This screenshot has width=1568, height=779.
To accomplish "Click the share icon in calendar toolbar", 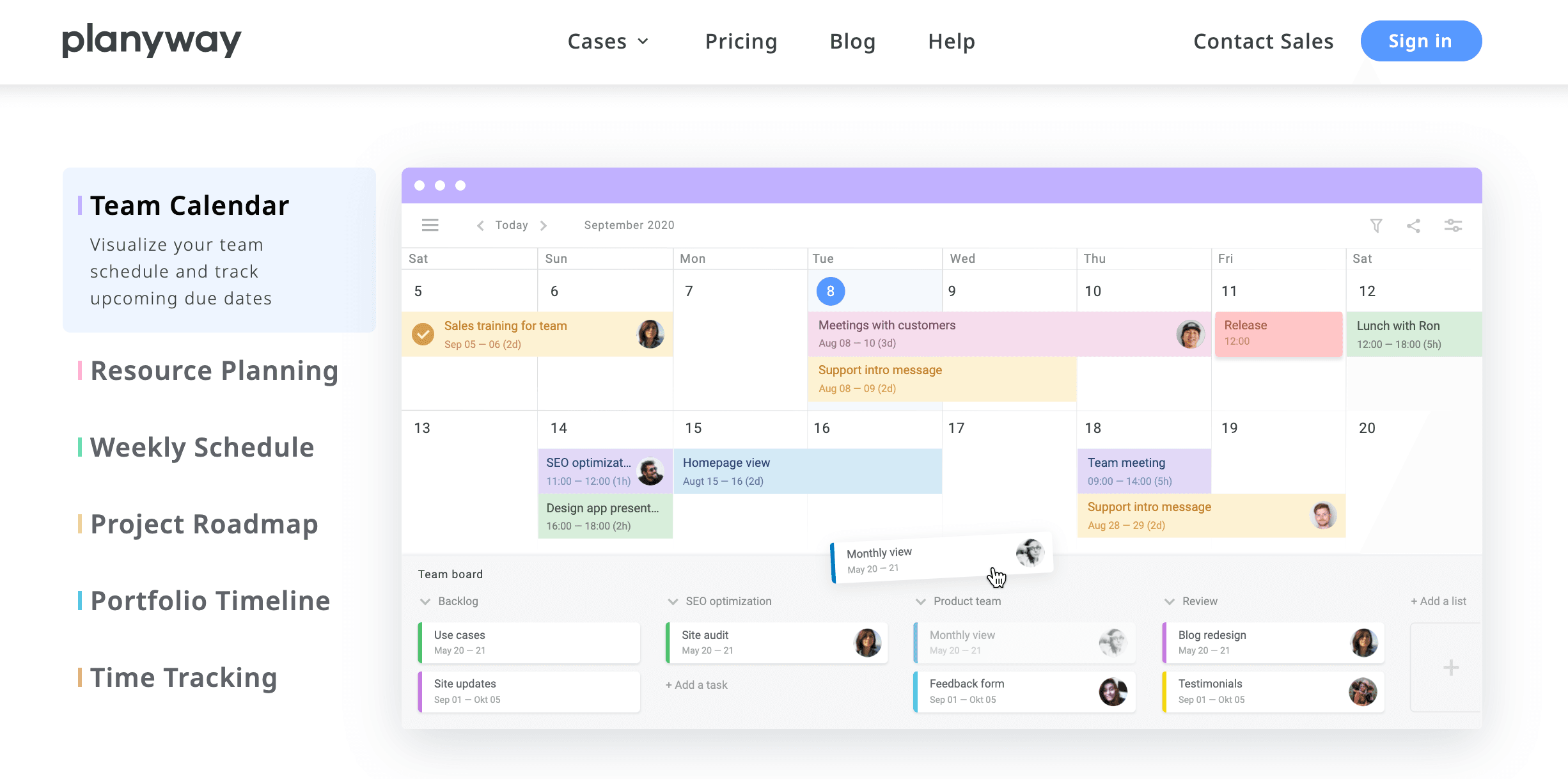I will pyautogui.click(x=1413, y=225).
